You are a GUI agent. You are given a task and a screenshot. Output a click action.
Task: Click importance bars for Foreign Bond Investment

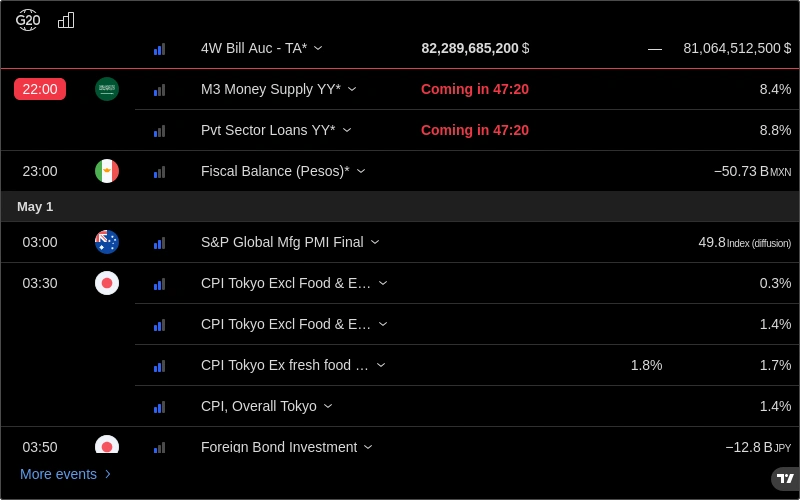pos(159,447)
